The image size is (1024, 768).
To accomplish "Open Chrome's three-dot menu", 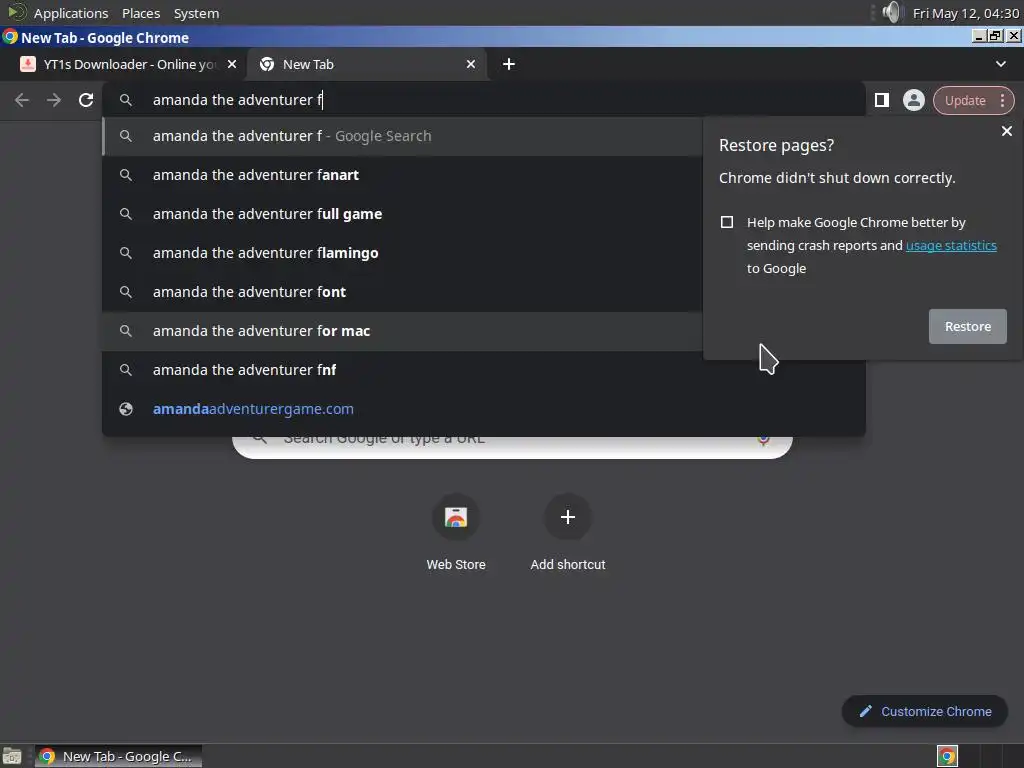I will pyautogui.click(x=1002, y=101).
